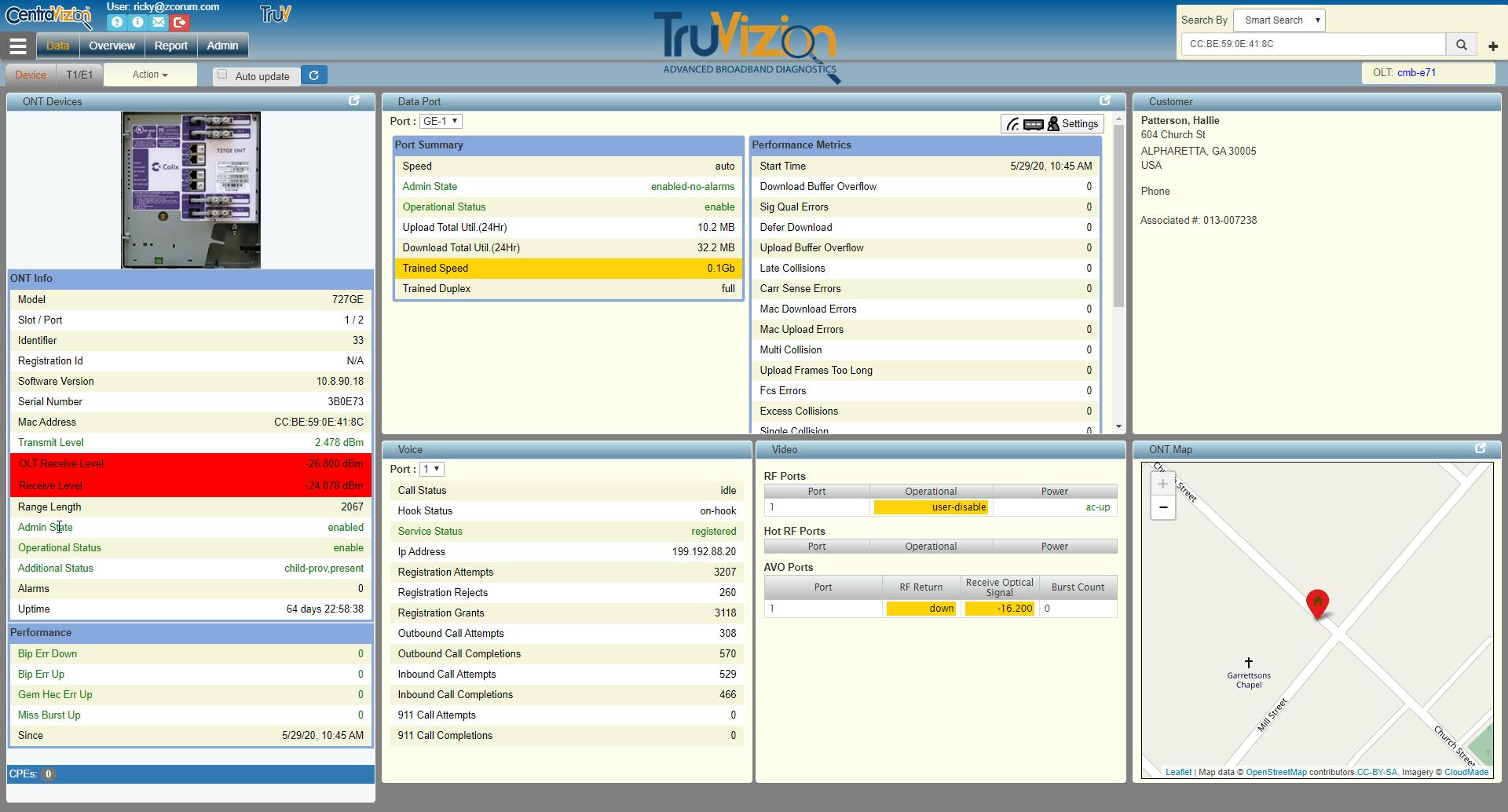Open the Smart Search type dropdown

pyautogui.click(x=1279, y=20)
